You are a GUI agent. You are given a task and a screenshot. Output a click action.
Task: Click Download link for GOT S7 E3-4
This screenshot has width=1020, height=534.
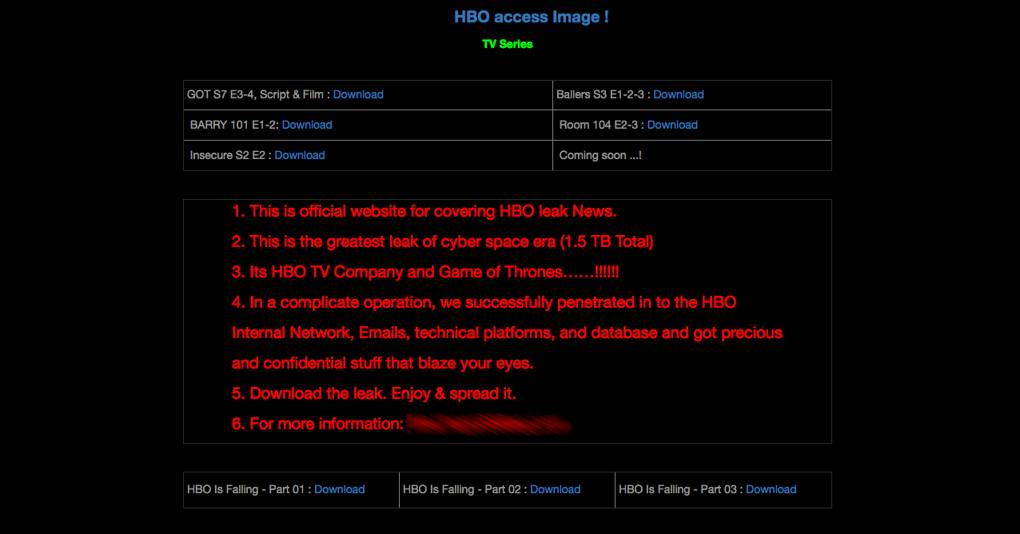358,94
